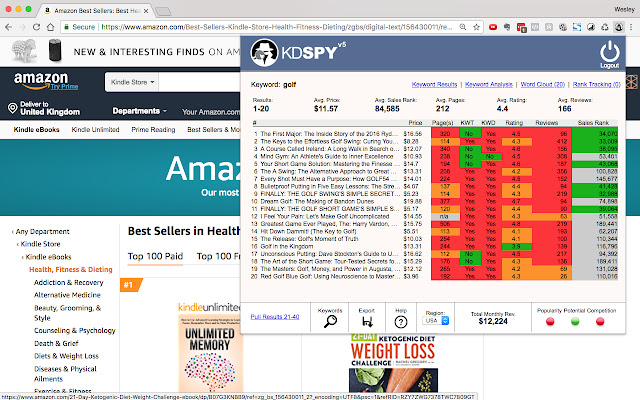Open 'Hit Down Dammit!' book row
The image size is (640, 400).
(308, 231)
